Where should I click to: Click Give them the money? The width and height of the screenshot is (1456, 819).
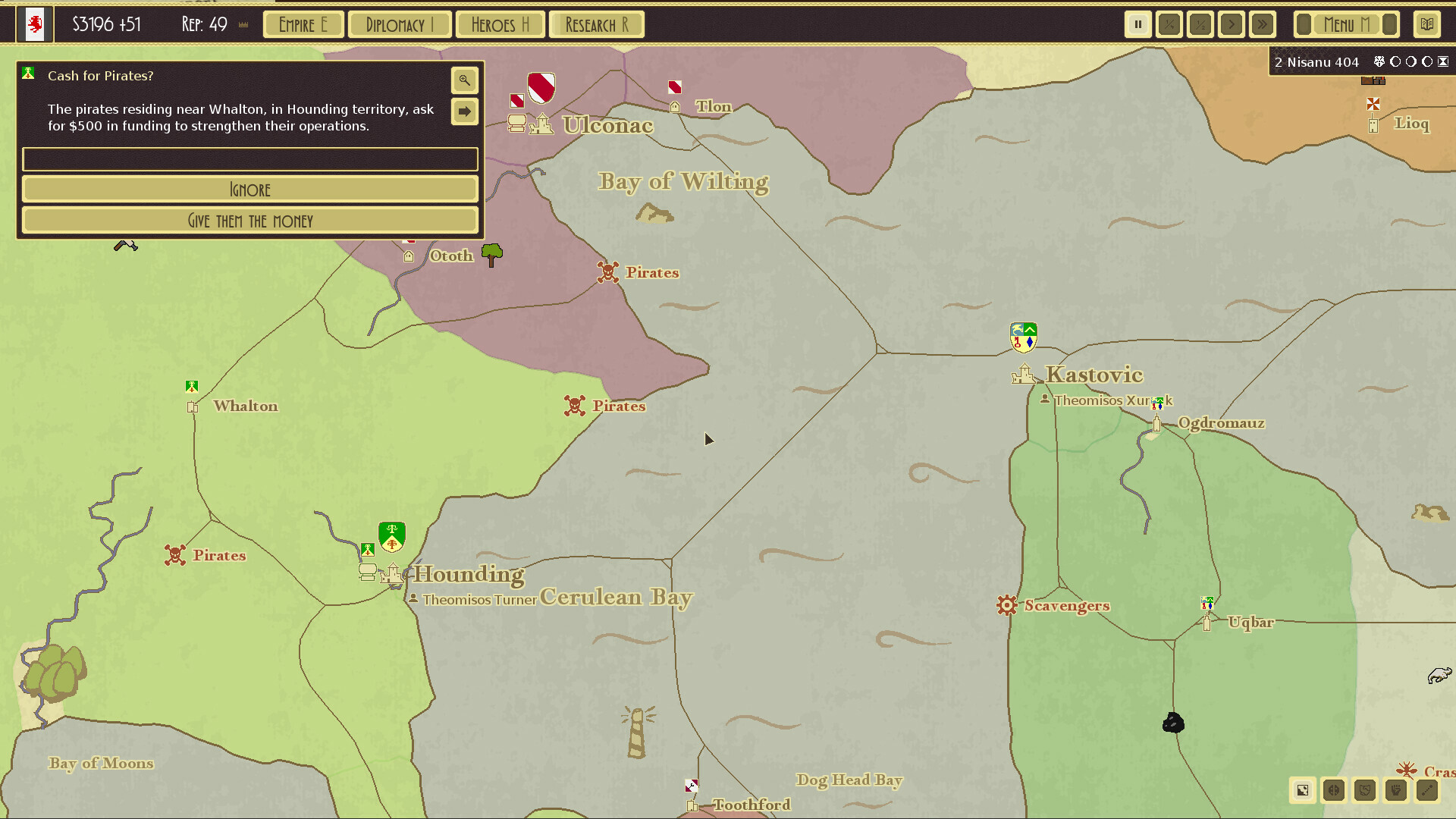[250, 221]
